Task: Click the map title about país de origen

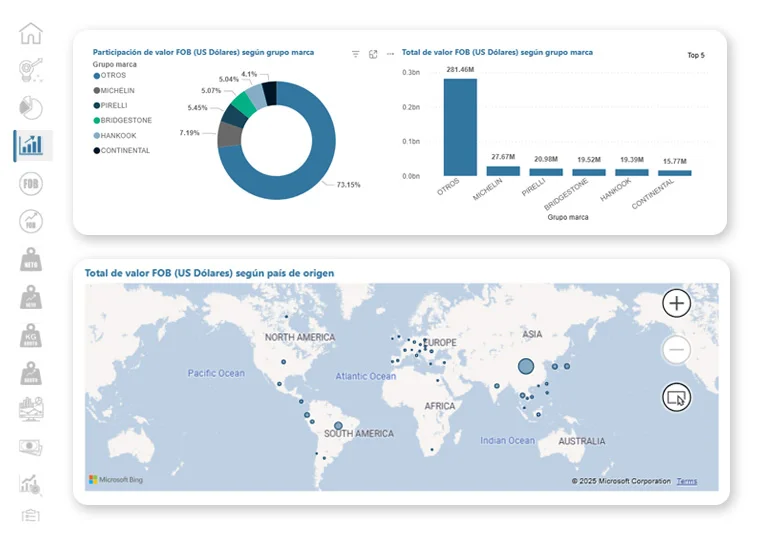Action: (209, 273)
